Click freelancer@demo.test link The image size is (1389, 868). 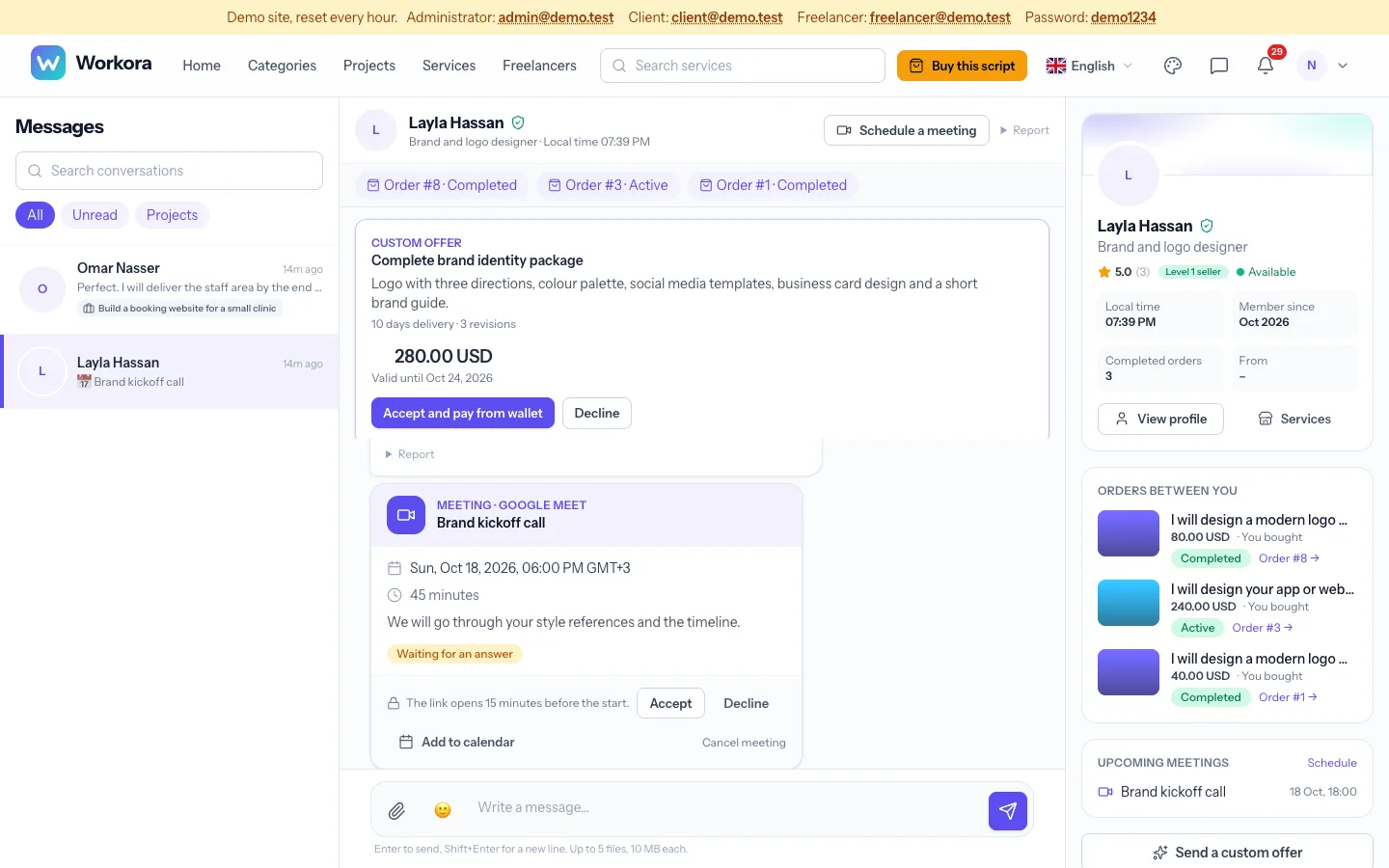tap(940, 17)
